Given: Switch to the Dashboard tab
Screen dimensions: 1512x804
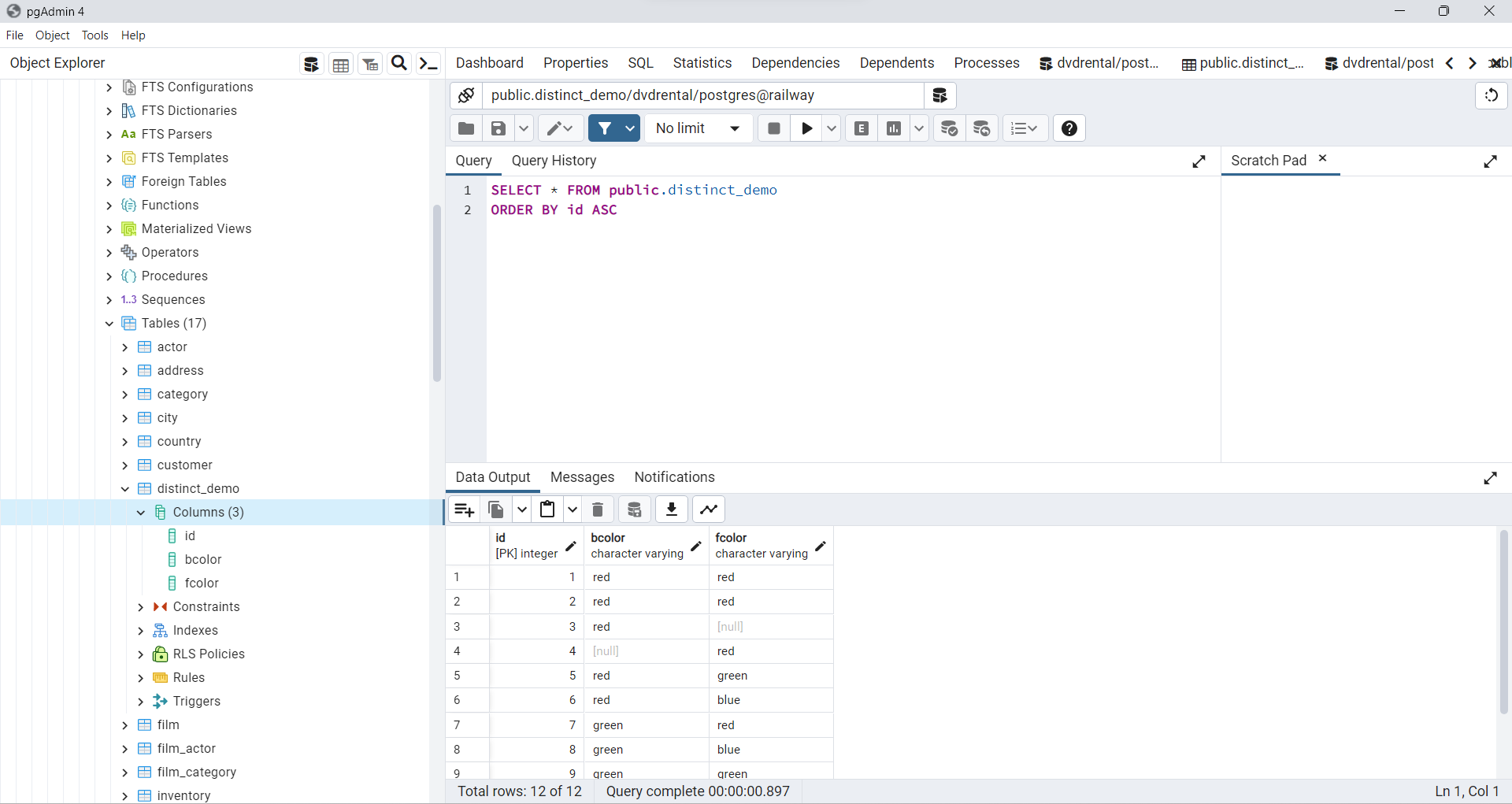Looking at the screenshot, I should click(490, 63).
